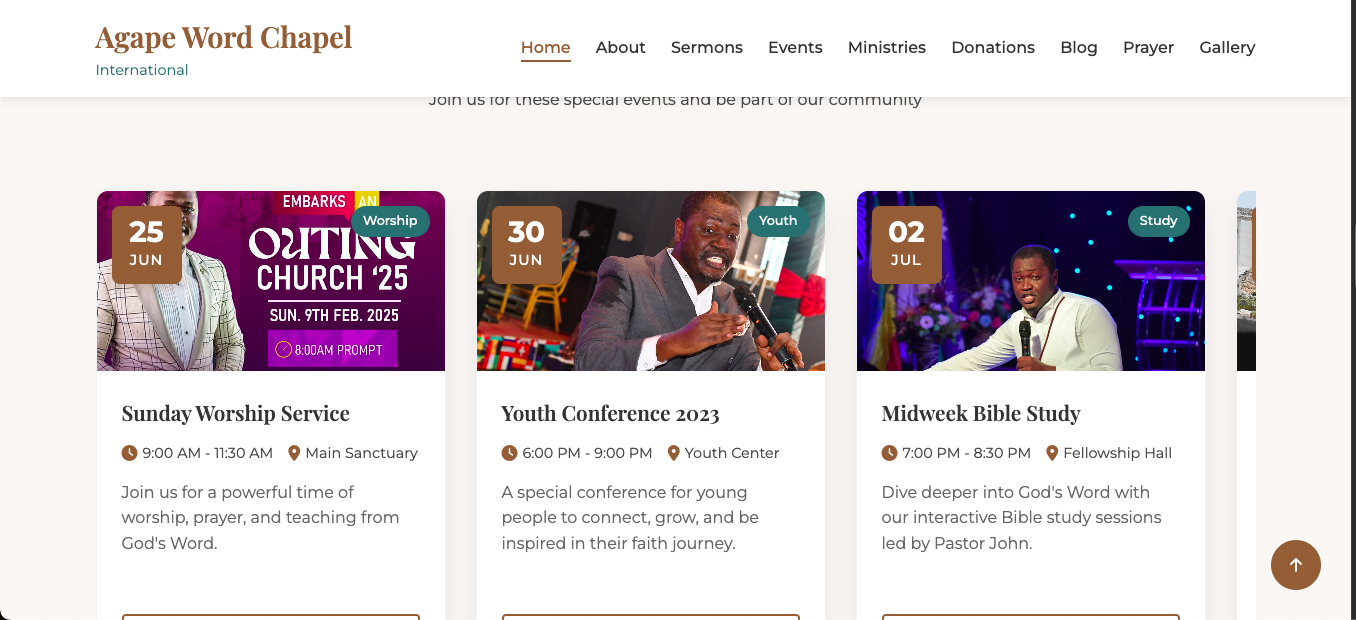
Task: Click the 30 JUN date badge
Action: coord(526,244)
